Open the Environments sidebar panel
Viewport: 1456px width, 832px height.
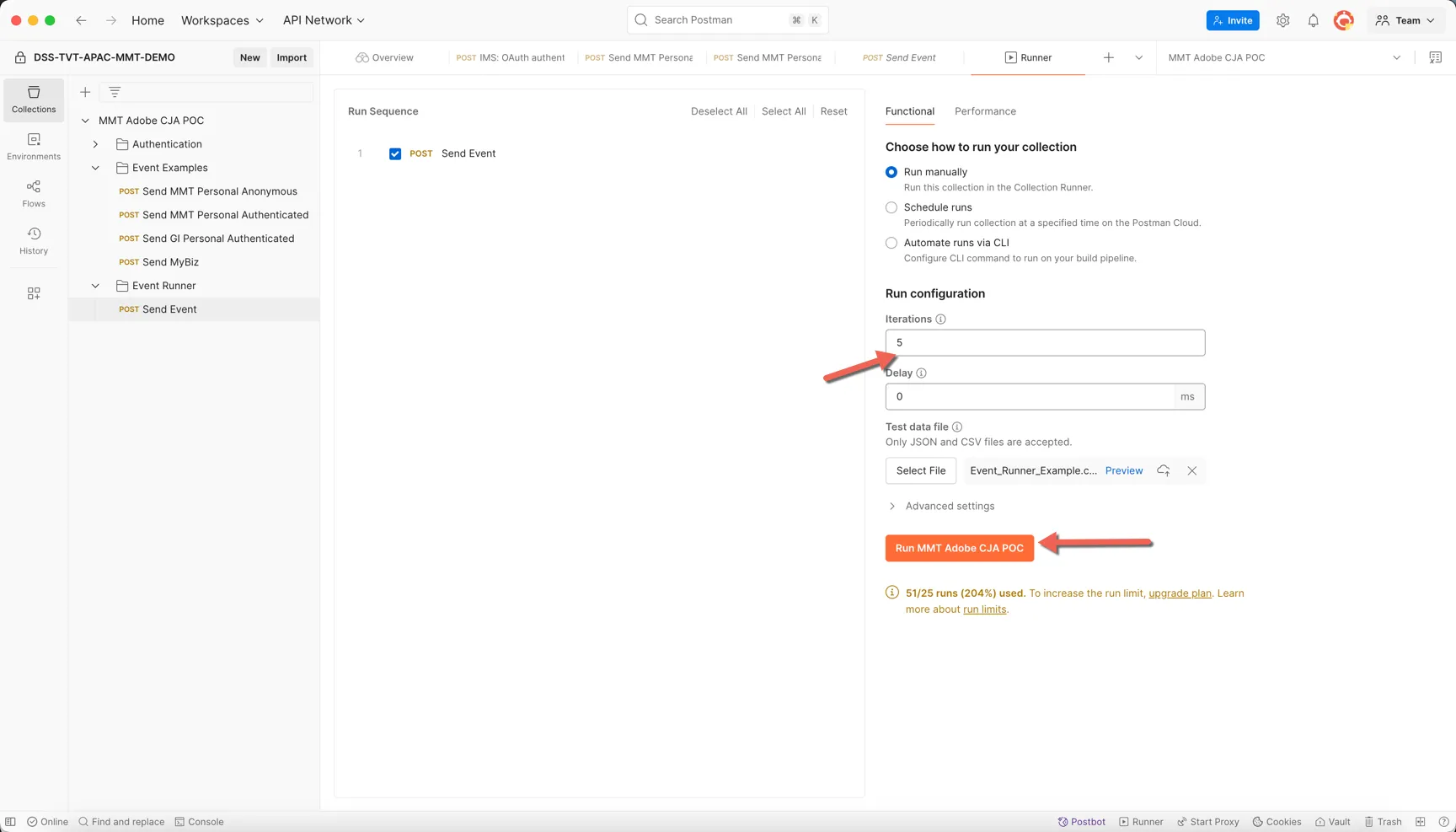(34, 147)
